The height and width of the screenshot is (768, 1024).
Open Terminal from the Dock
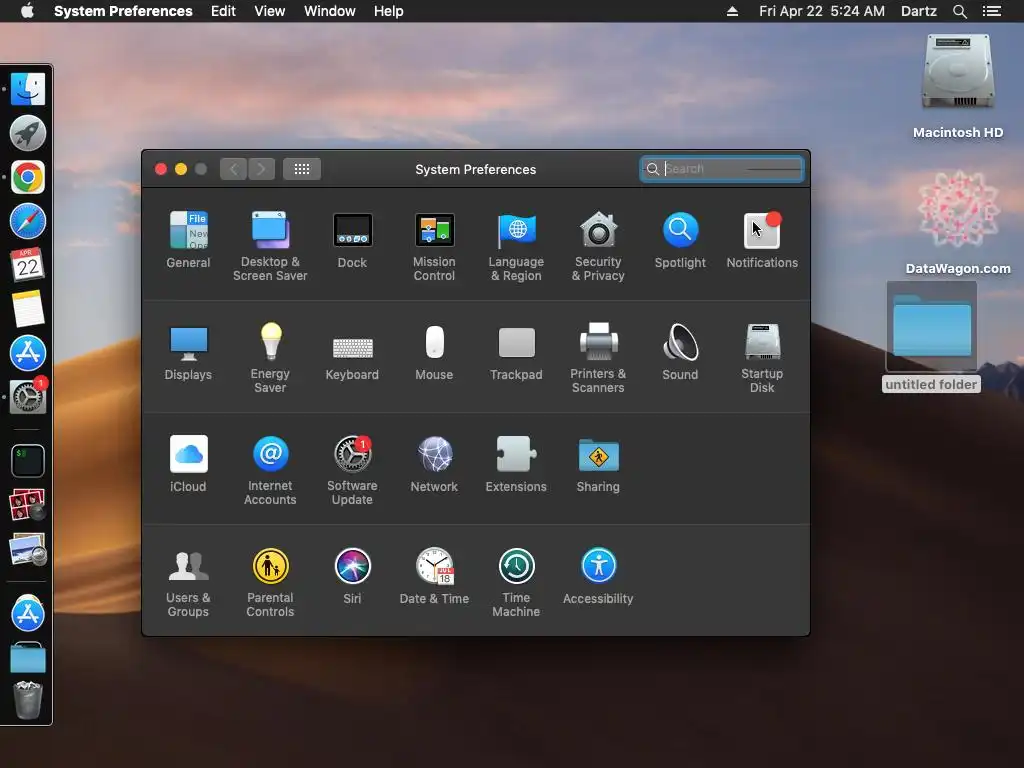coord(27,460)
